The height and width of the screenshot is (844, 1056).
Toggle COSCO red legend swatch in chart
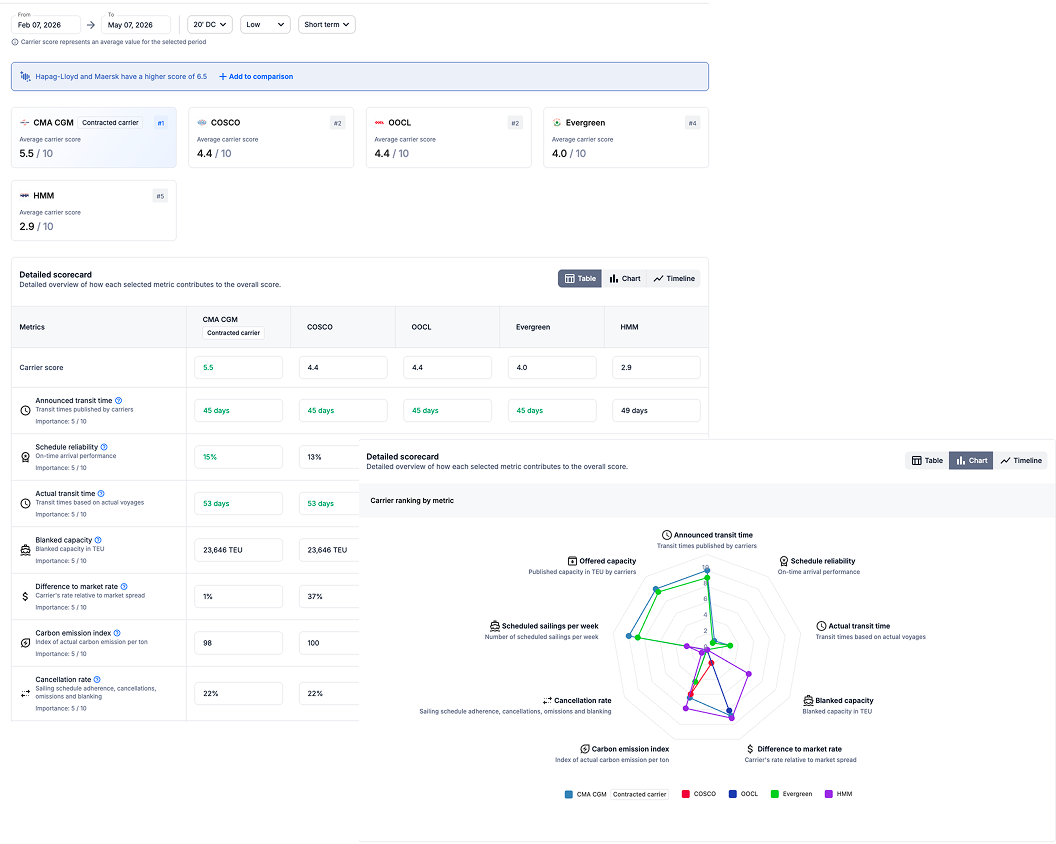pyautogui.click(x=686, y=794)
